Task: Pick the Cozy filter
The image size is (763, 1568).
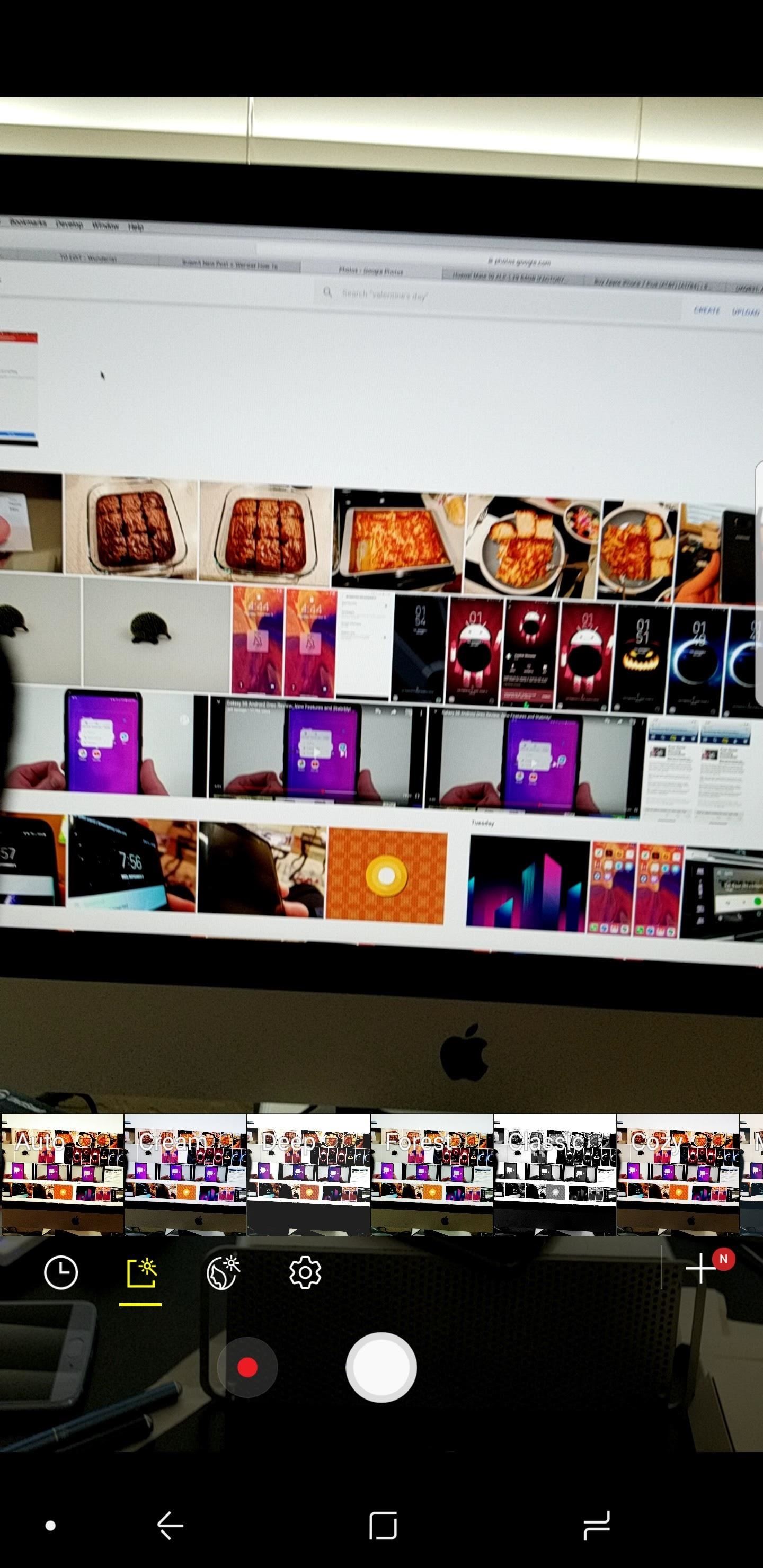Action: 678,1174
